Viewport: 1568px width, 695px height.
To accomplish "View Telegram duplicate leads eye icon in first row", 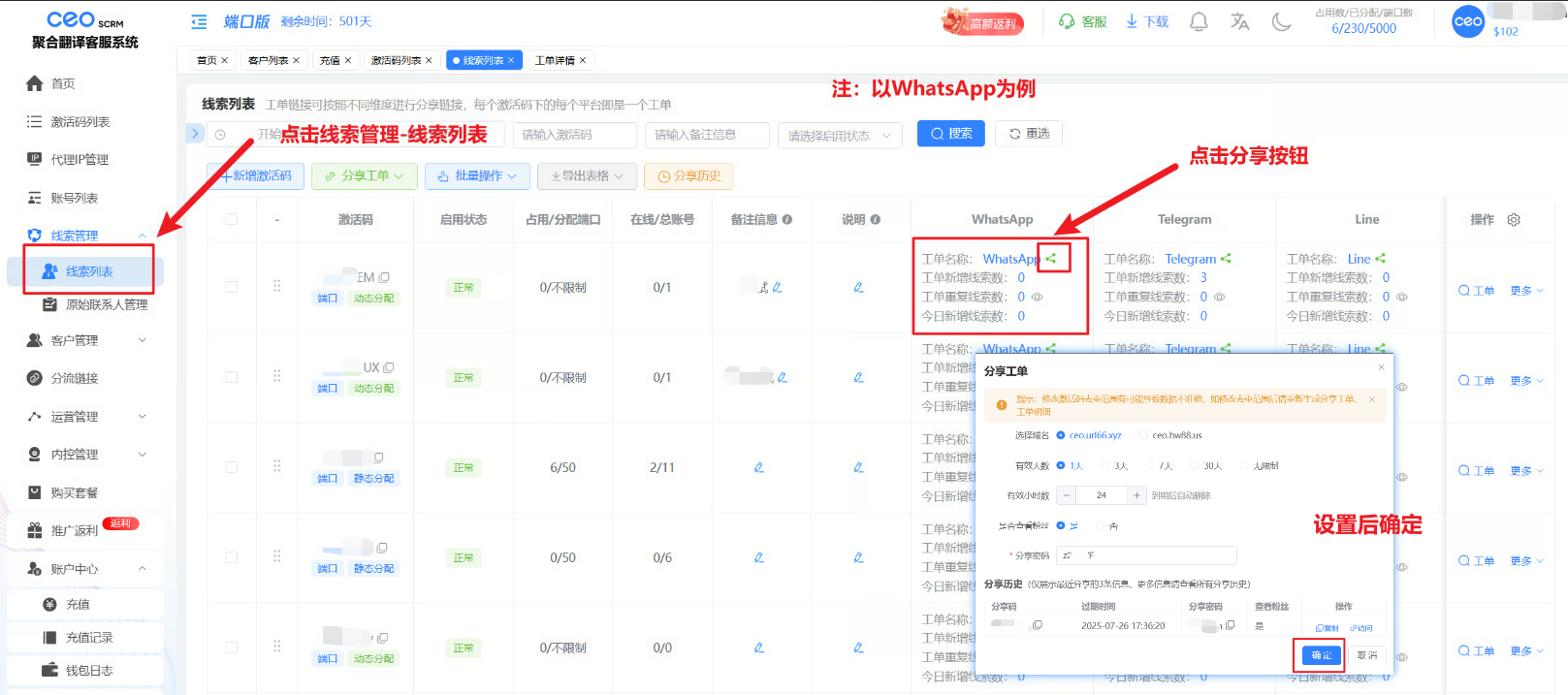I will point(1220,297).
